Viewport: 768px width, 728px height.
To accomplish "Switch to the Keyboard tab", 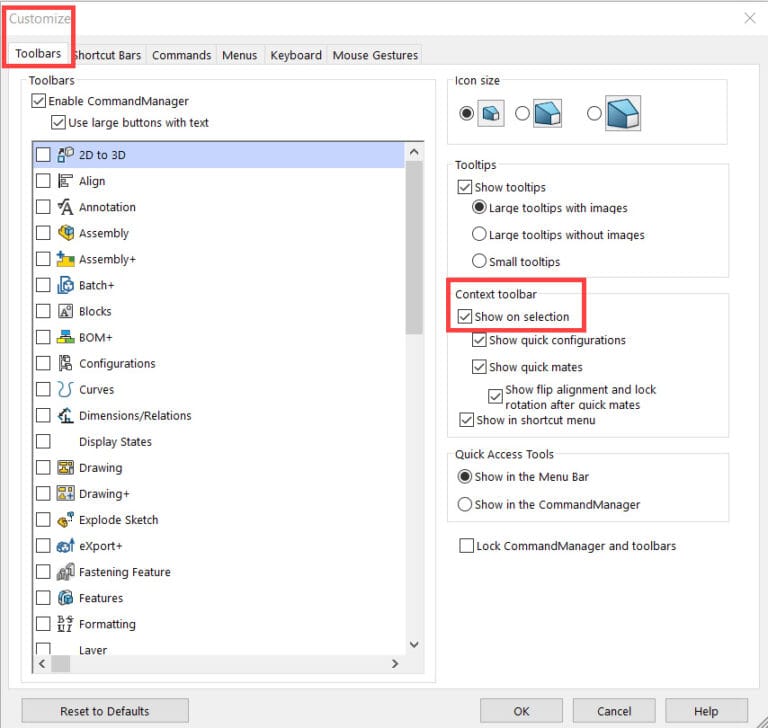I will (x=295, y=55).
